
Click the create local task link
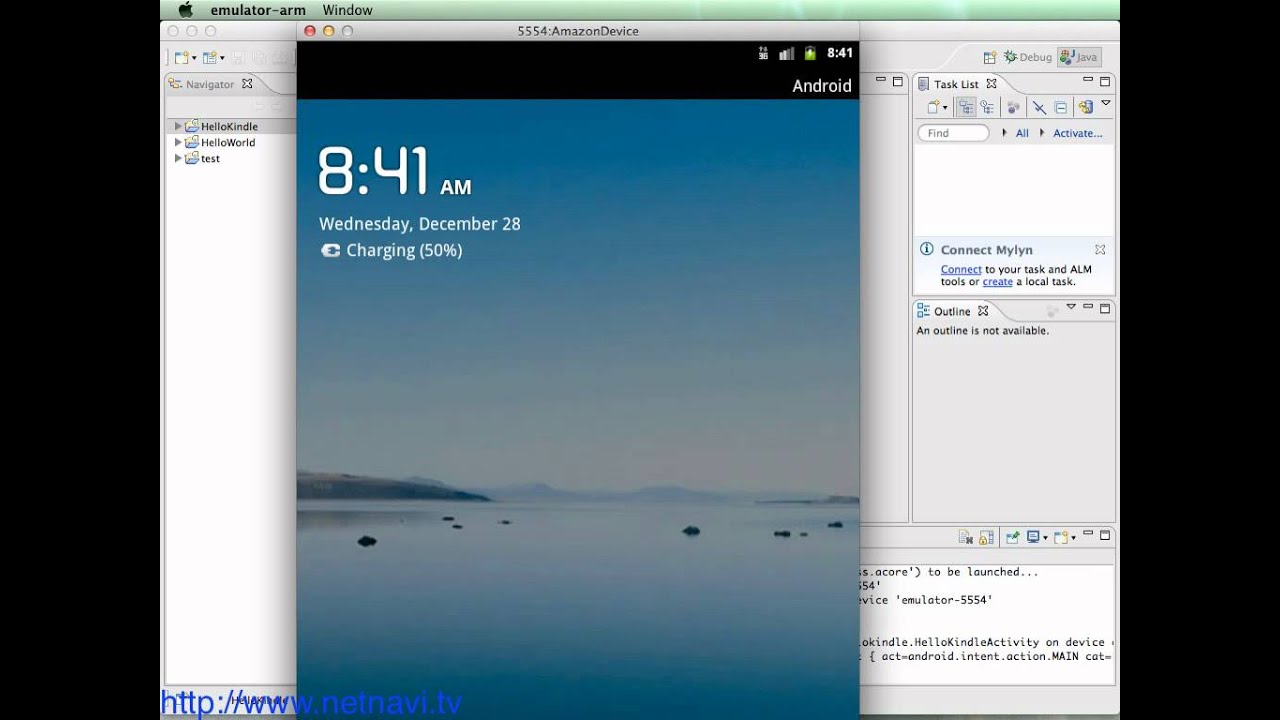(x=997, y=282)
